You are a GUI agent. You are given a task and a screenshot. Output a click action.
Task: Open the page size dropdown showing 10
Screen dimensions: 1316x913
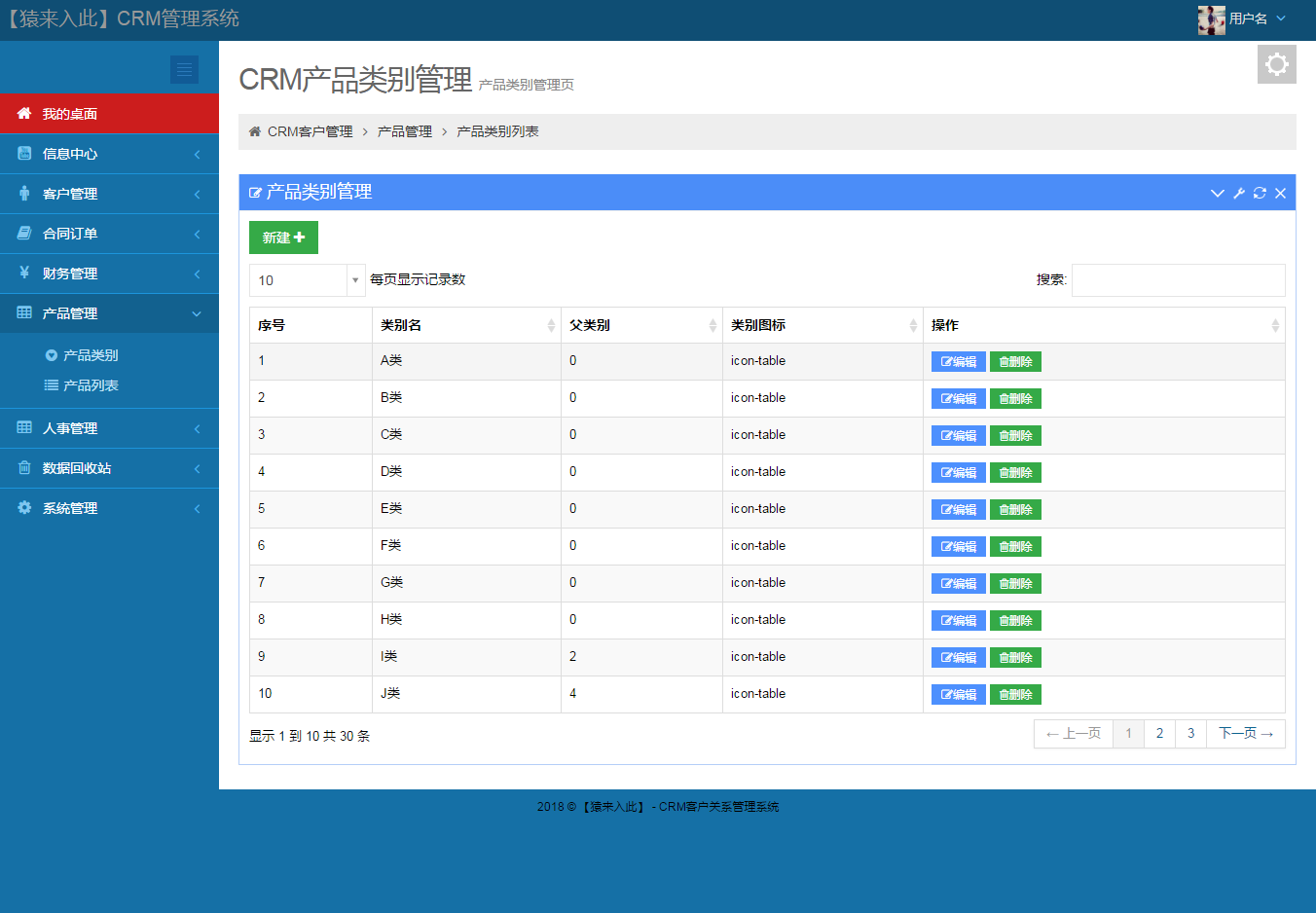307,280
